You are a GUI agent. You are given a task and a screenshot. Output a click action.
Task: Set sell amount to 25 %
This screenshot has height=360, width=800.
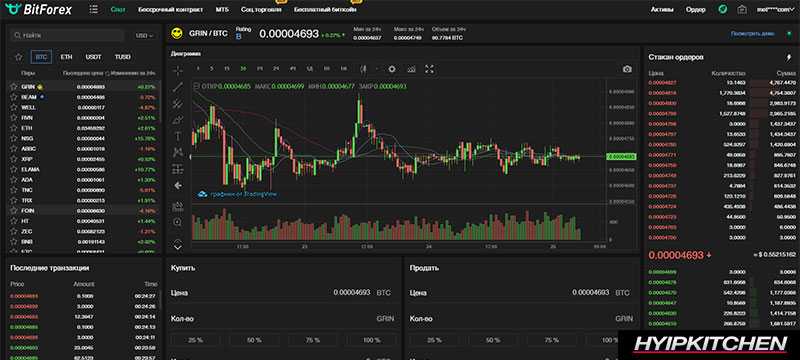coord(434,340)
